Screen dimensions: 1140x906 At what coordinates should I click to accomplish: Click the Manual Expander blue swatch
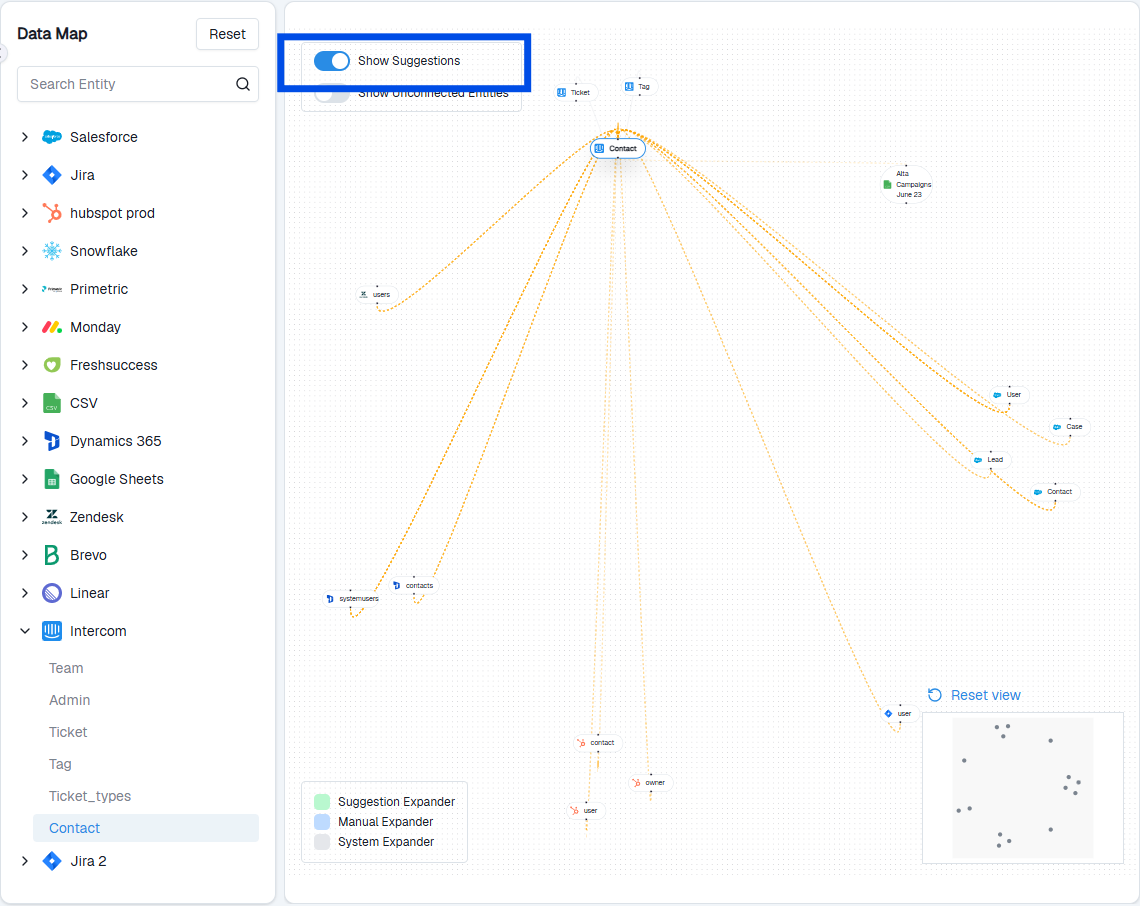pyautogui.click(x=322, y=822)
